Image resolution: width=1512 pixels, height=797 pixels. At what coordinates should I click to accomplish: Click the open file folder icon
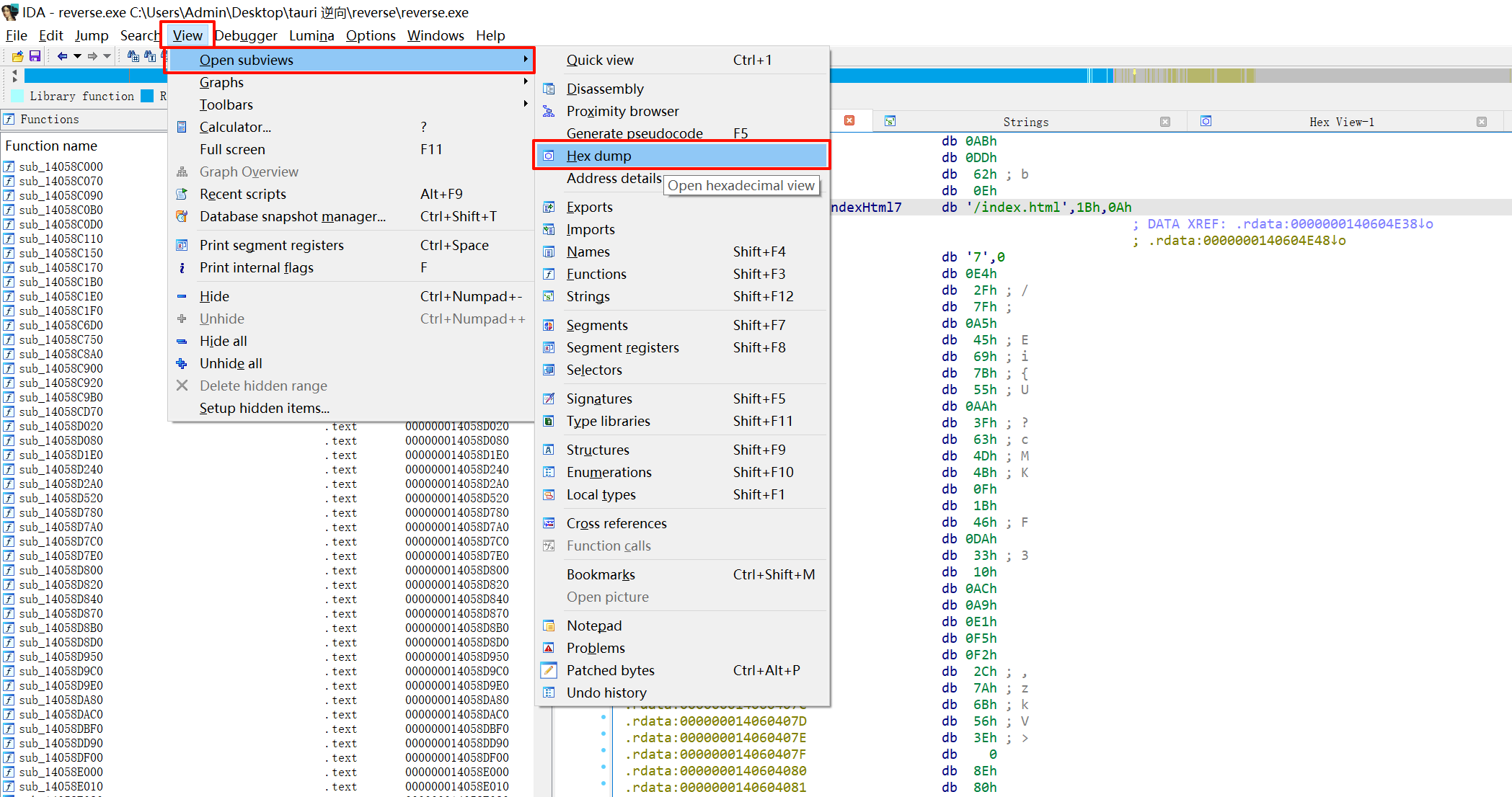(x=18, y=56)
